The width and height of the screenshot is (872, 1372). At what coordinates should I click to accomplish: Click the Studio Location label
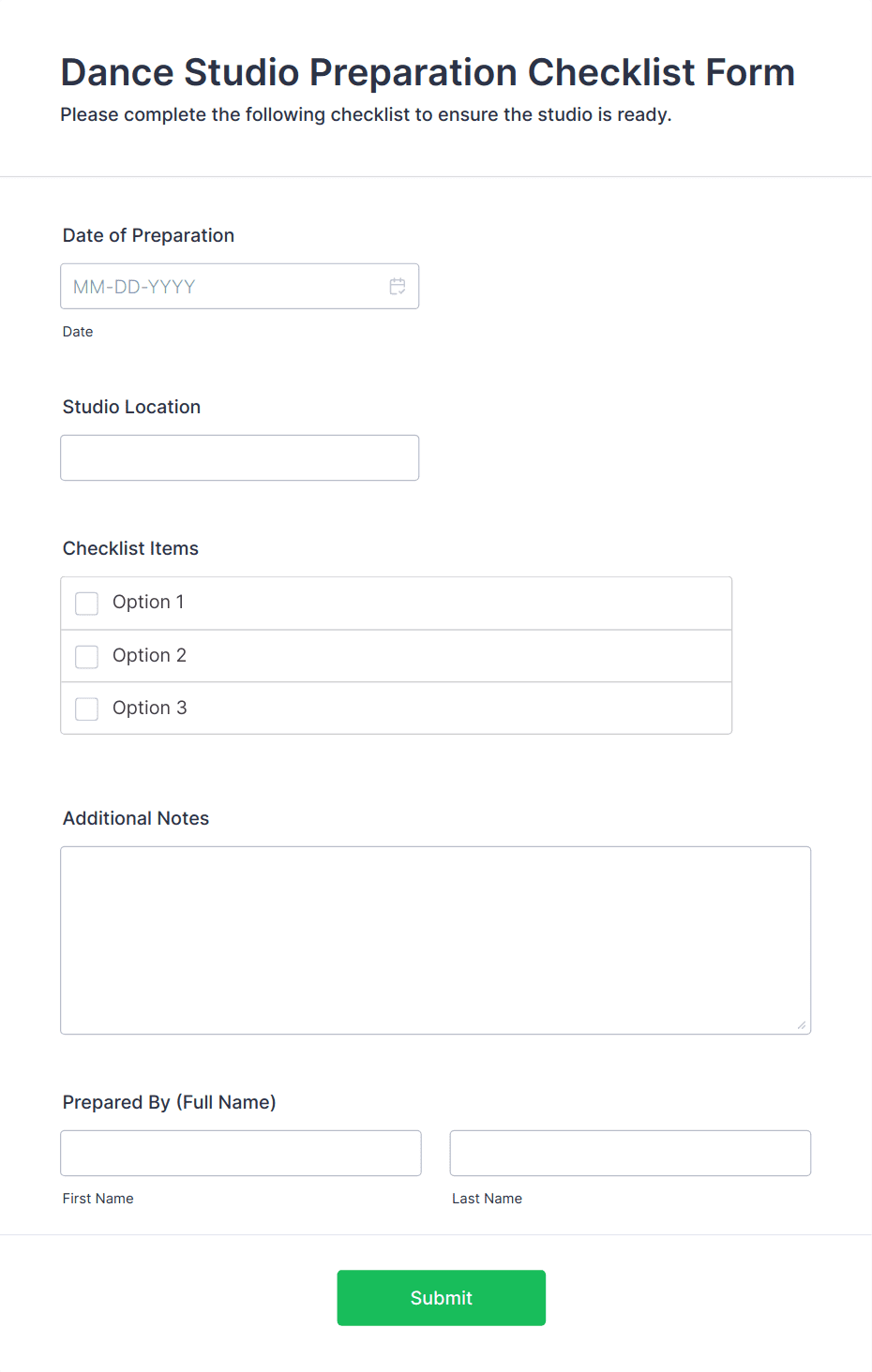131,407
